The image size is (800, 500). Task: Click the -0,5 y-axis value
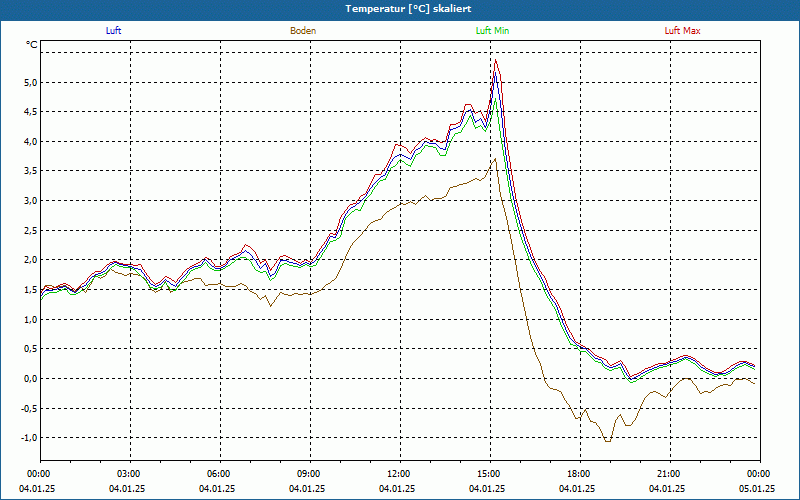click(x=29, y=408)
